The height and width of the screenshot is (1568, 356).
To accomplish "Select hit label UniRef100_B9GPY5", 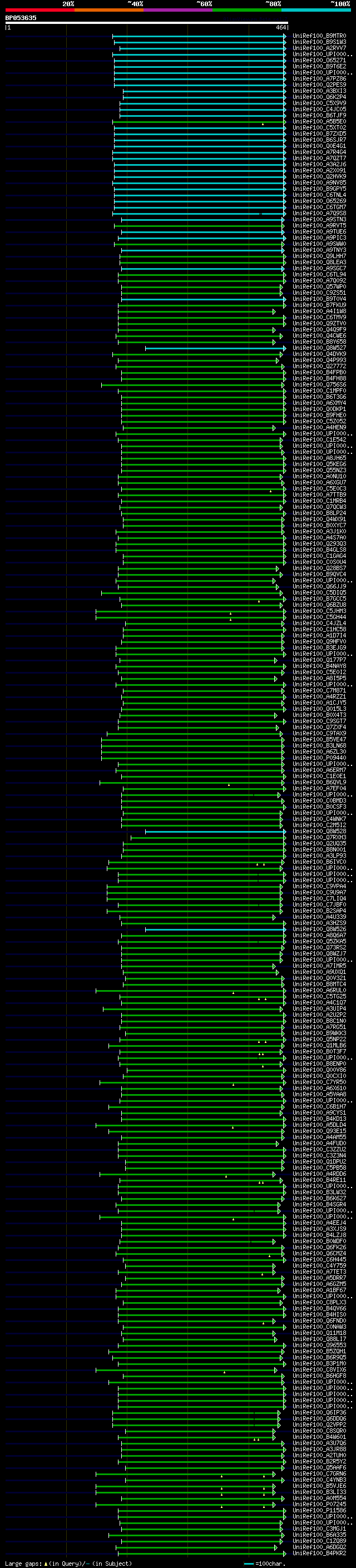I will tap(319, 189).
